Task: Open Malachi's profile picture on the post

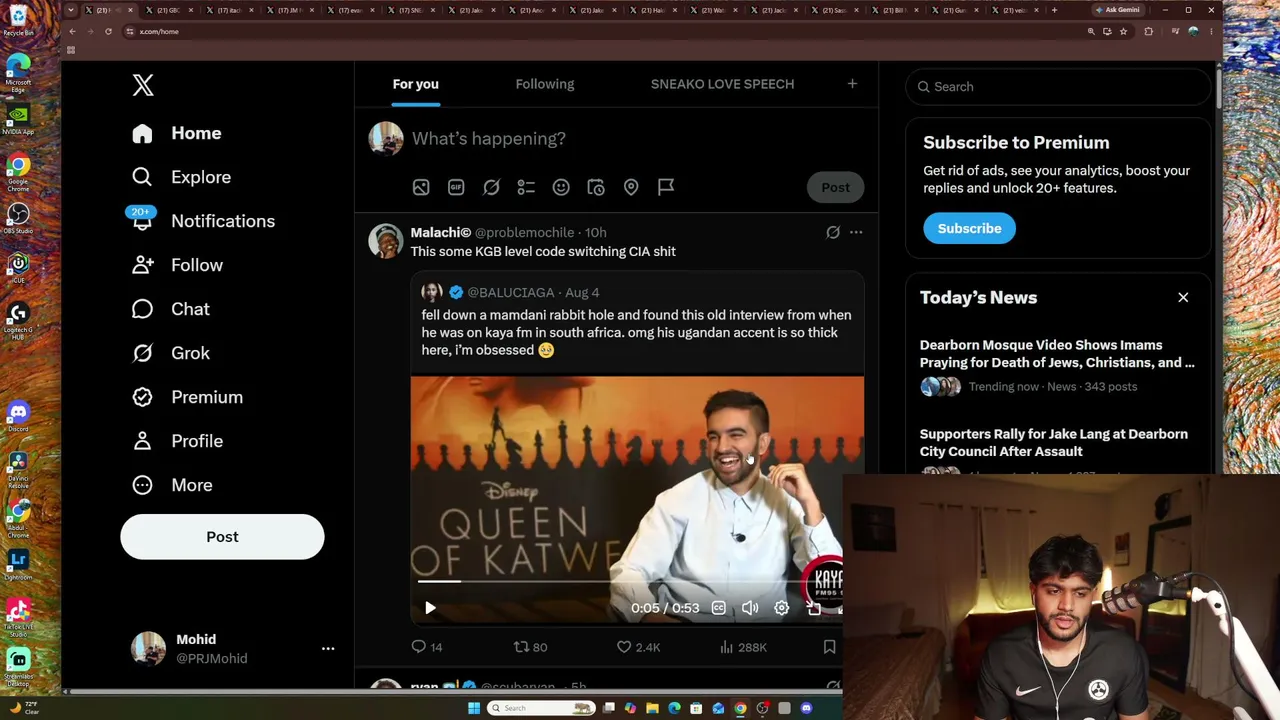Action: 386,241
